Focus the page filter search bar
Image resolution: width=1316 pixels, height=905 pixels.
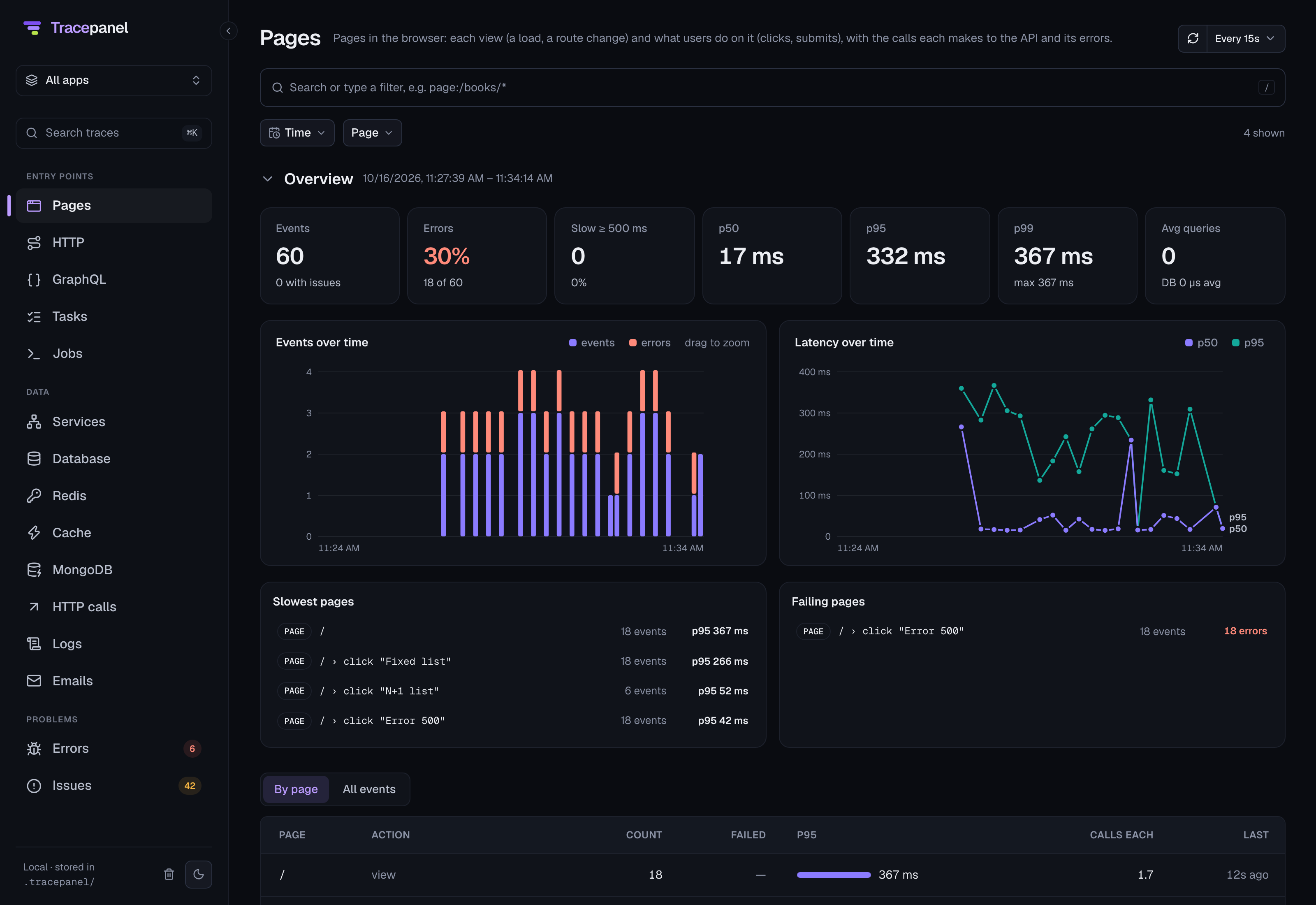click(772, 88)
